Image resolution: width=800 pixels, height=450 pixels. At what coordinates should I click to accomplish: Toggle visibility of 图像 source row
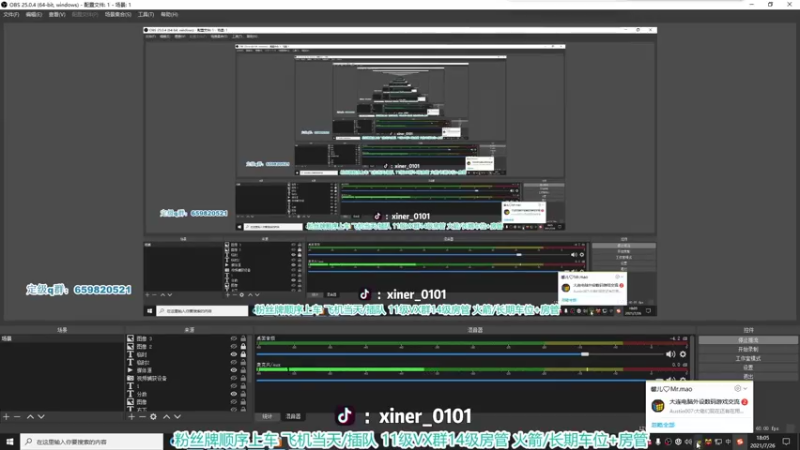pyautogui.click(x=234, y=402)
